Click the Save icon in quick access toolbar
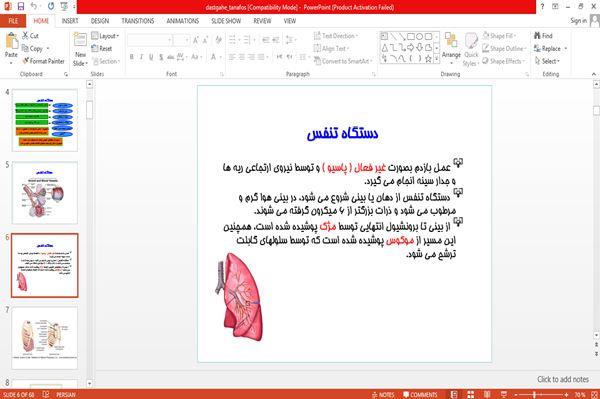600x399 pixels. pos(20,6)
